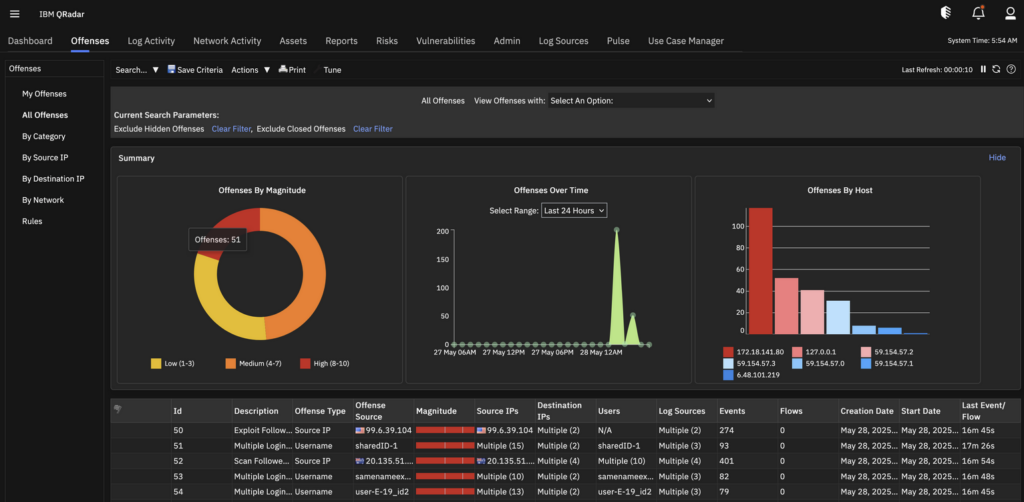Open Rules in the sidebar
The height and width of the screenshot is (502, 1024).
click(32, 221)
